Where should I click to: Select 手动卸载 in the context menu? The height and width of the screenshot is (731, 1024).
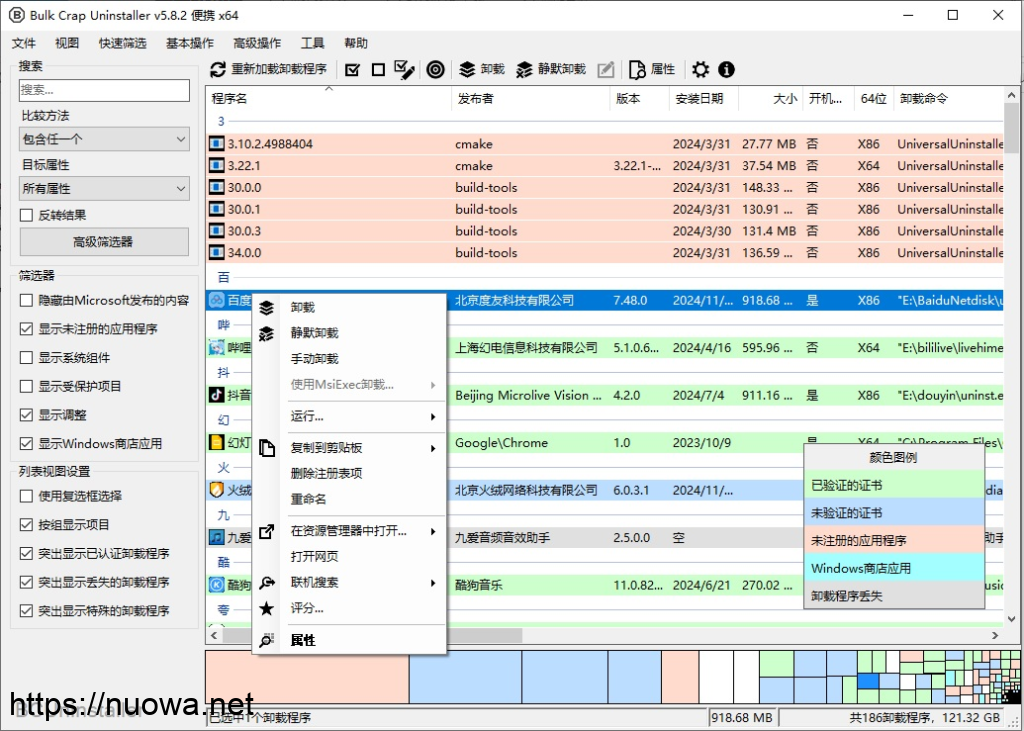314,358
